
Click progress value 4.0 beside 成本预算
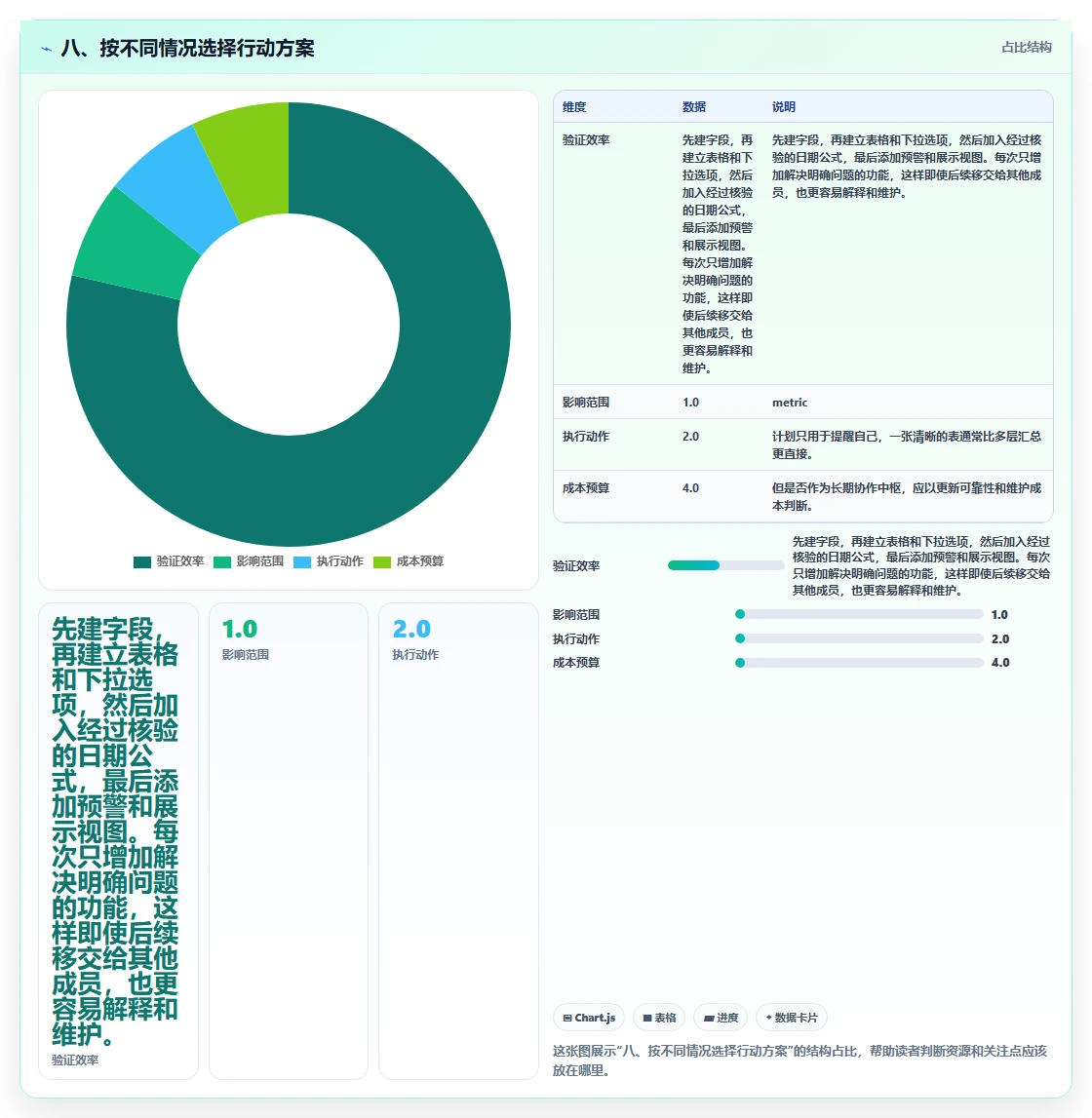1000,663
